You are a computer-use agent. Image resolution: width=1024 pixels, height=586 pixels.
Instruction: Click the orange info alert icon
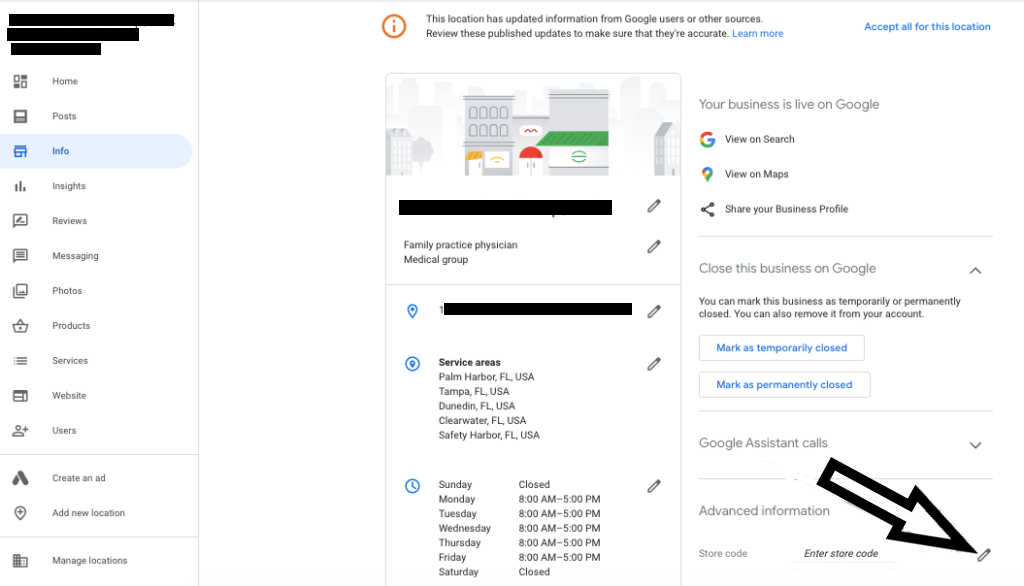[x=394, y=26]
